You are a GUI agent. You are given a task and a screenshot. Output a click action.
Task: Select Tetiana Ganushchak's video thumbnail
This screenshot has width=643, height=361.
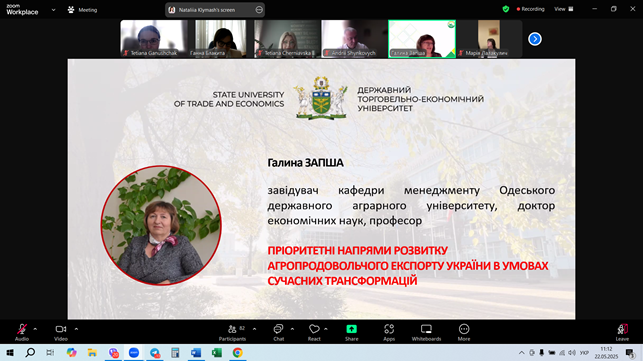tap(154, 39)
